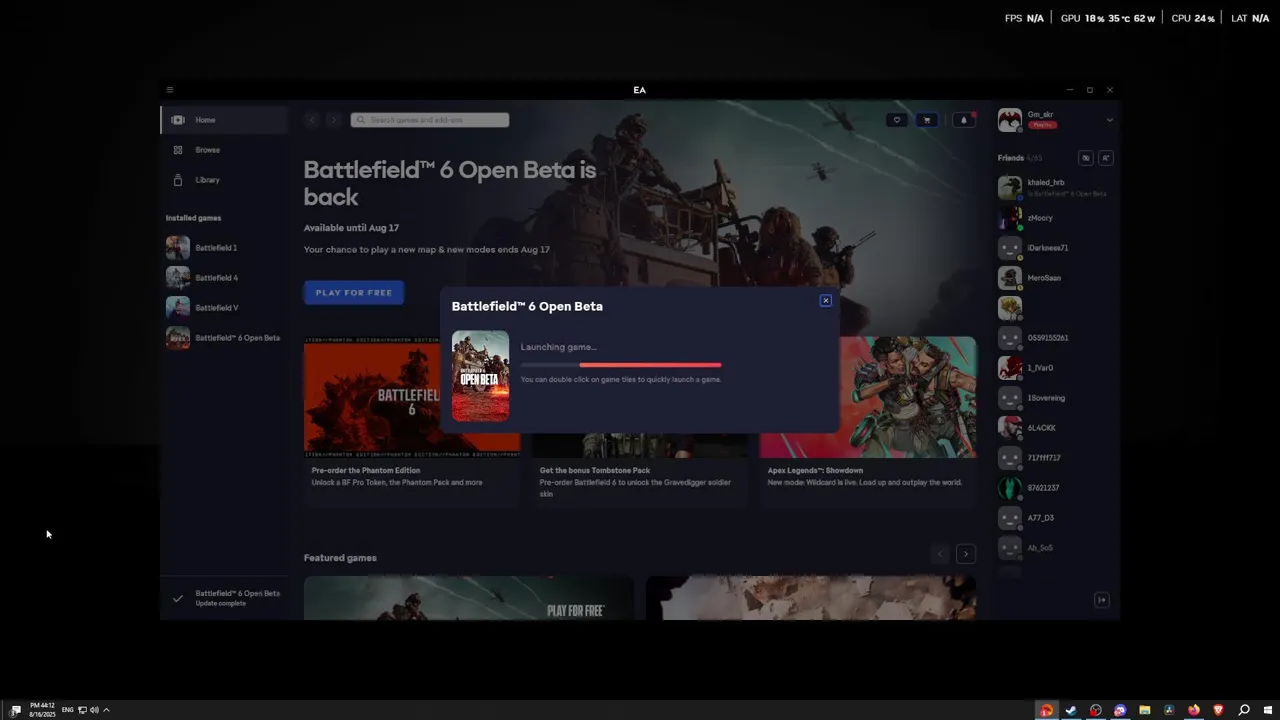Go forward with the right navigation arrow
This screenshot has height=720, width=1280.
334,120
